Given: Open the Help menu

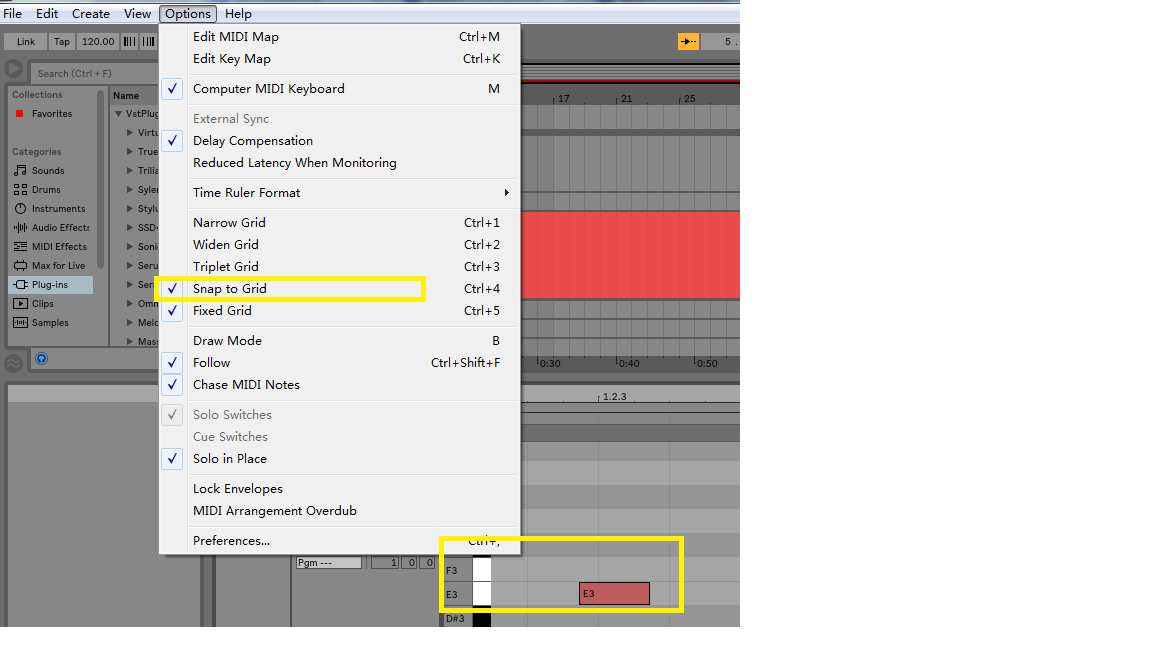Looking at the screenshot, I should [238, 14].
